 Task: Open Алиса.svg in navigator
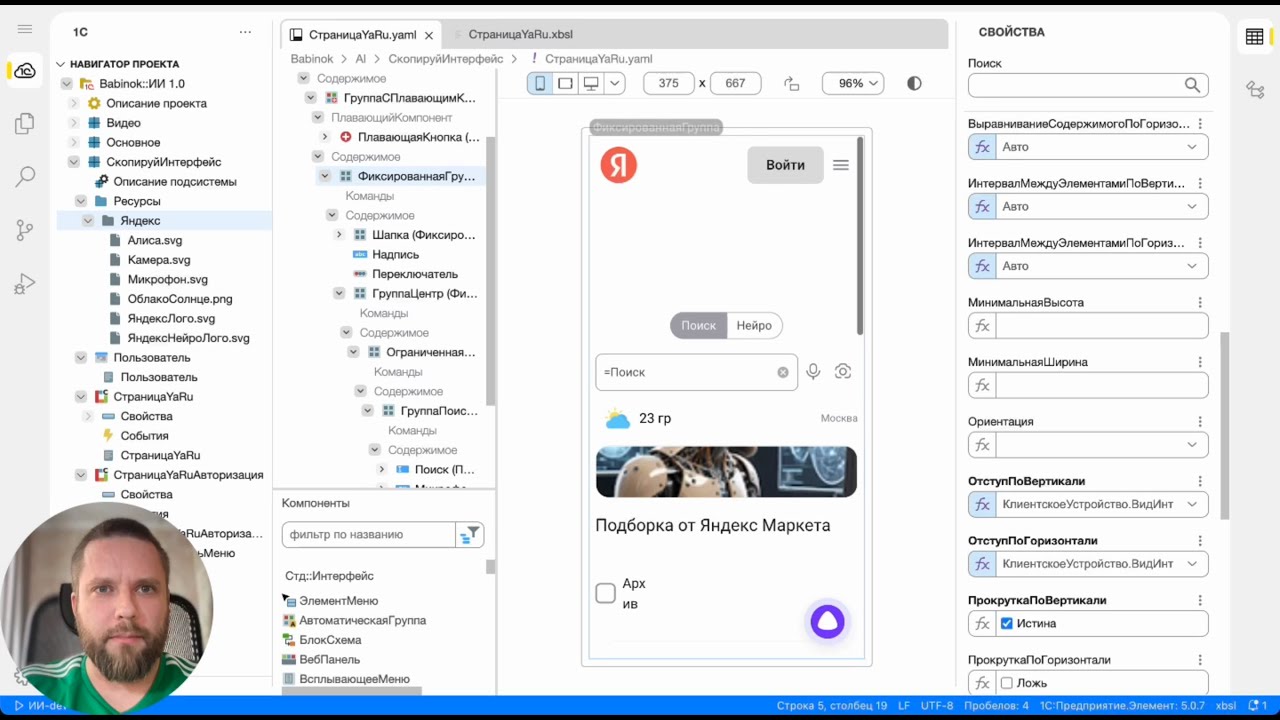click(155, 241)
